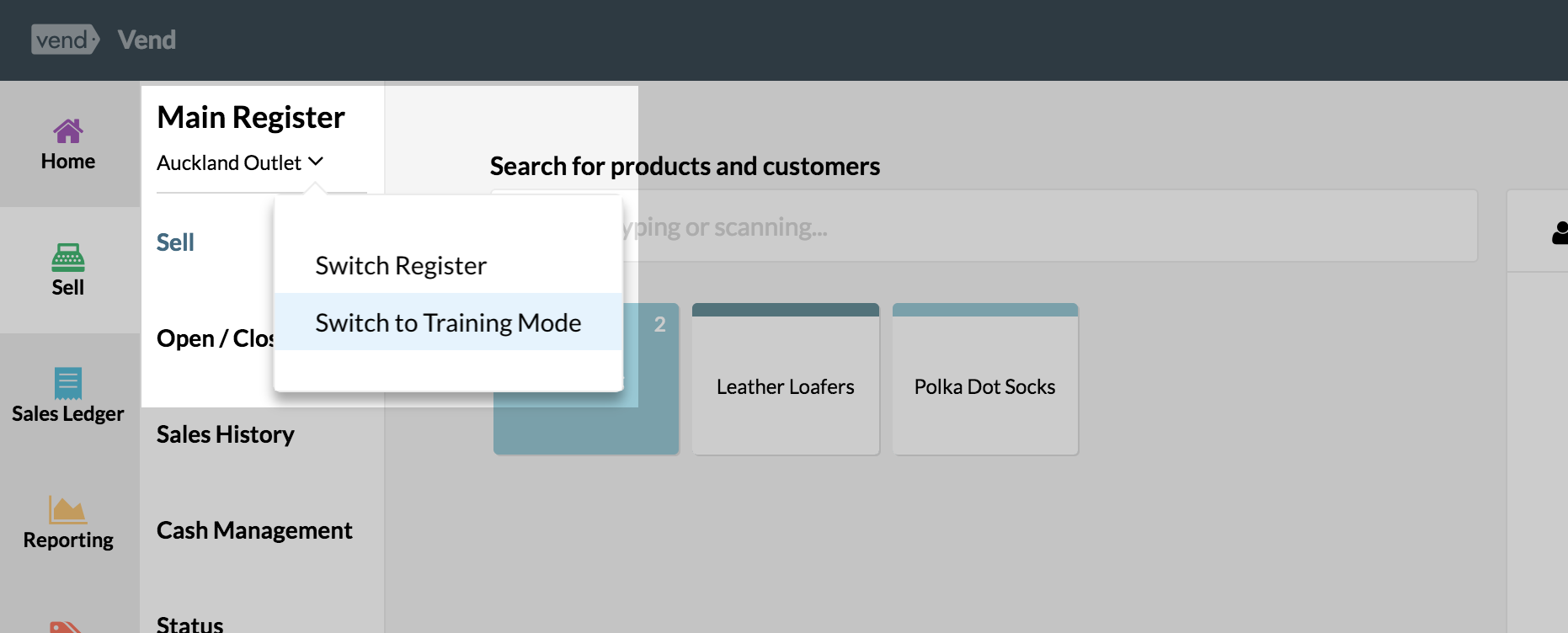Viewport: 1568px width, 633px height.
Task: Open the Home section icon
Action: tap(68, 131)
